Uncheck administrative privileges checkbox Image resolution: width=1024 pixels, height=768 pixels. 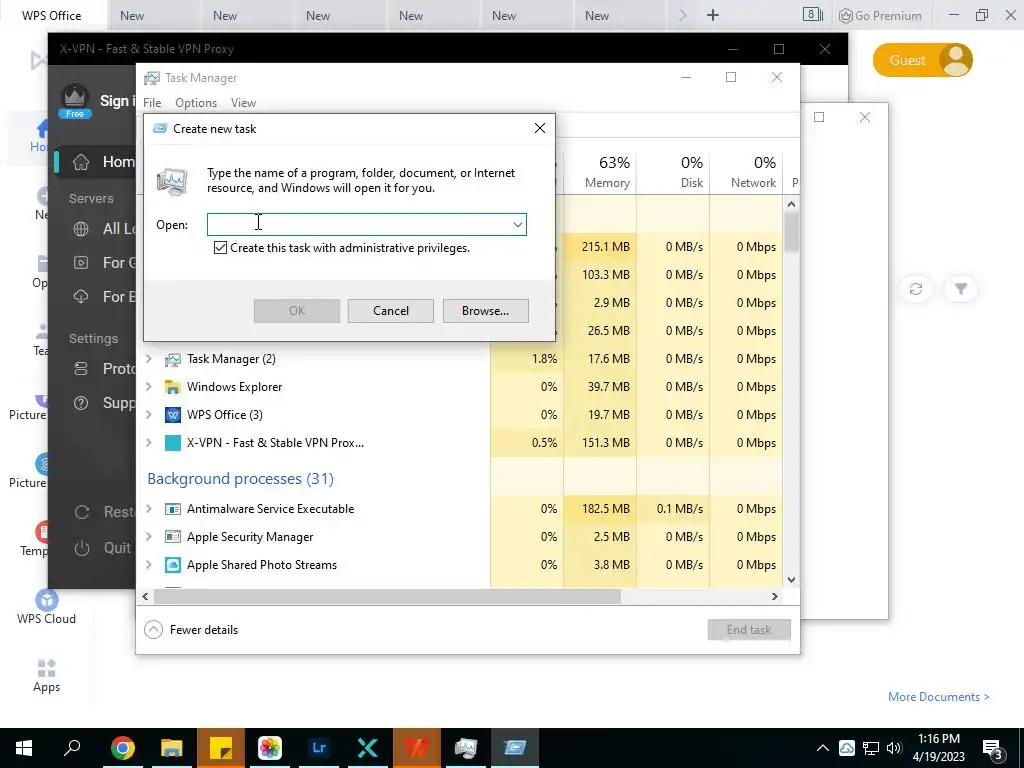coord(220,248)
